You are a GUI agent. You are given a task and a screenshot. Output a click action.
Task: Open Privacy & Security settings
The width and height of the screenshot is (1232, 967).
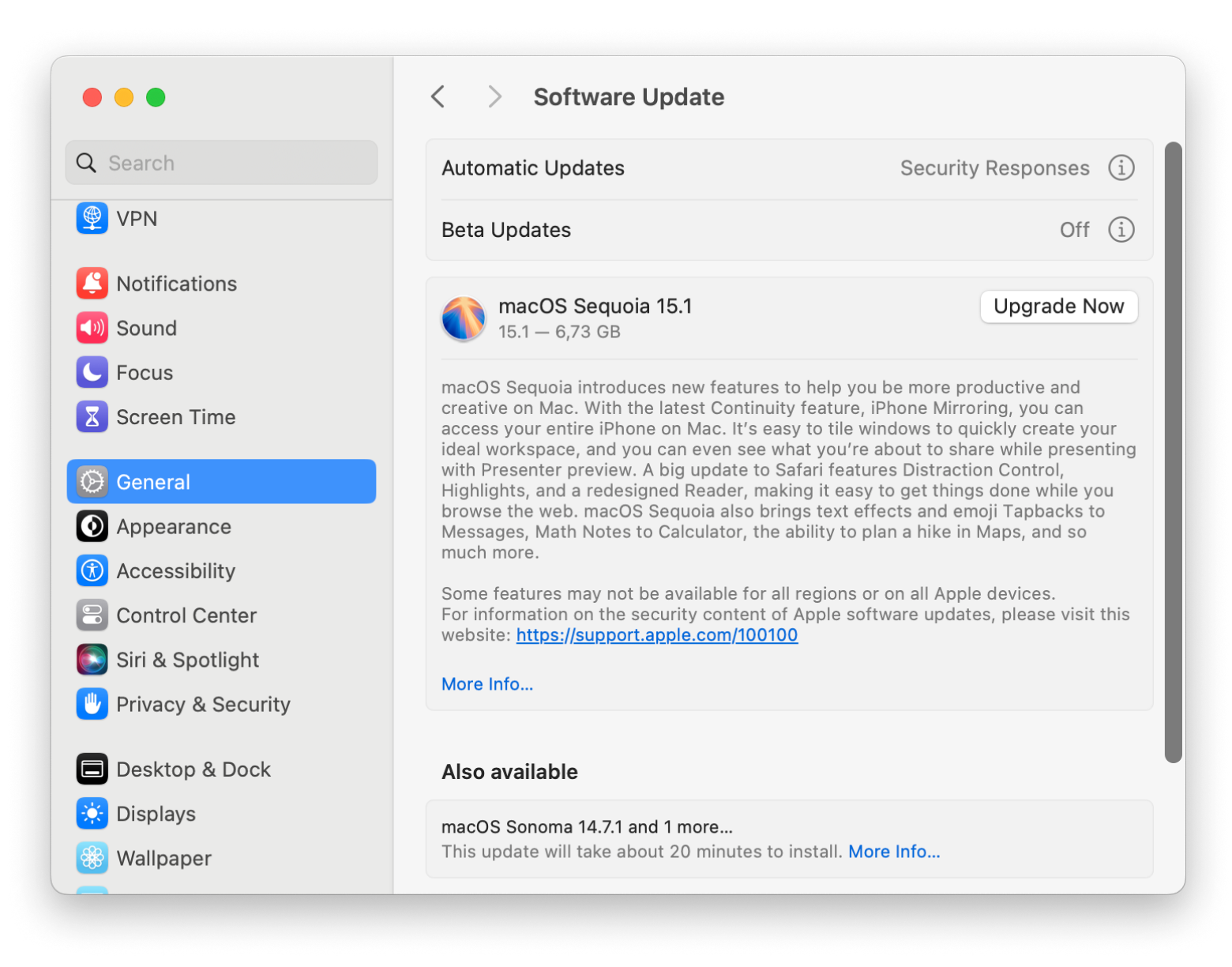(221, 703)
